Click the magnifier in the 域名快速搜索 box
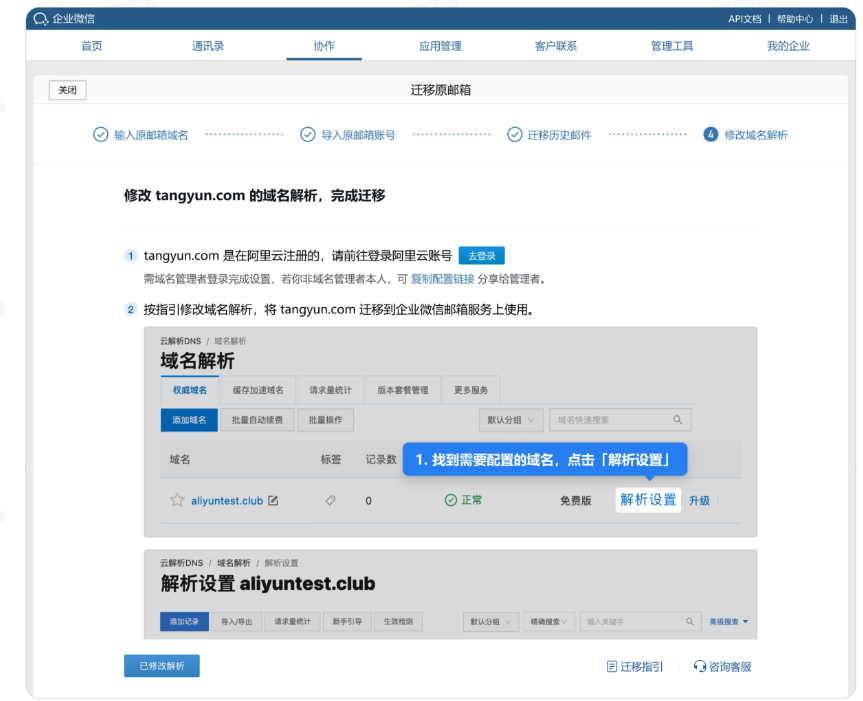This screenshot has height=701, width=863. click(677, 419)
